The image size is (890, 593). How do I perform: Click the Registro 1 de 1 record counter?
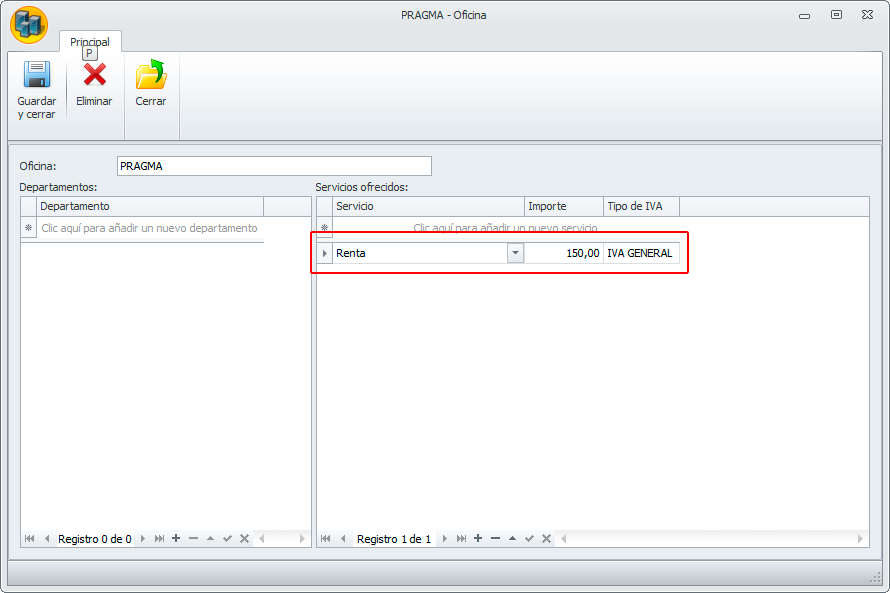[x=394, y=539]
